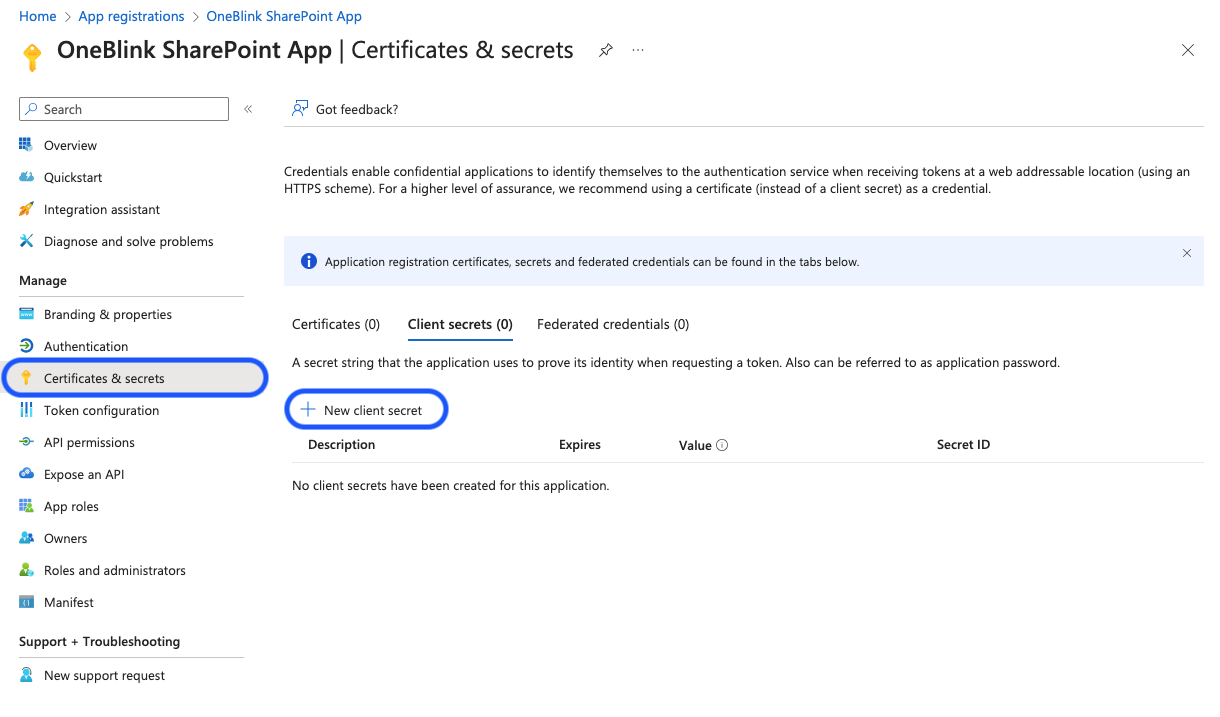Click the Token configuration bars icon
The height and width of the screenshot is (717, 1220).
pyautogui.click(x=26, y=410)
